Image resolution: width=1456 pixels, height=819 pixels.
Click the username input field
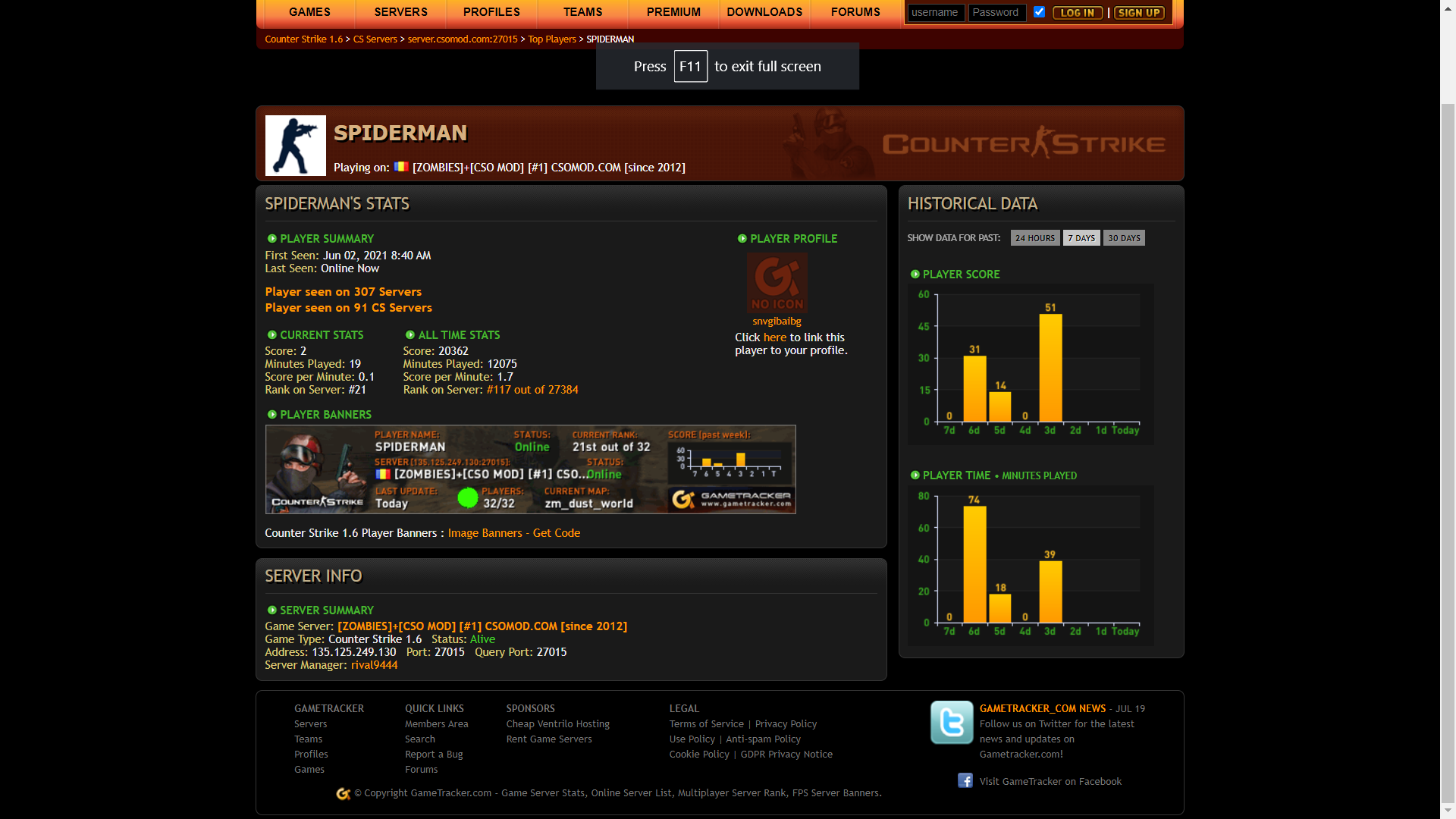[936, 13]
